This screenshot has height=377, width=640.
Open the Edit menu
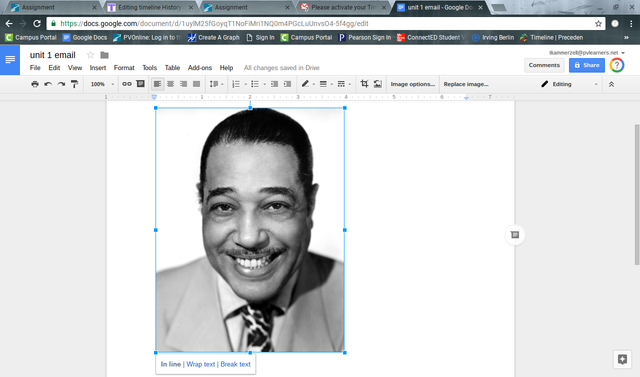click(x=54, y=68)
